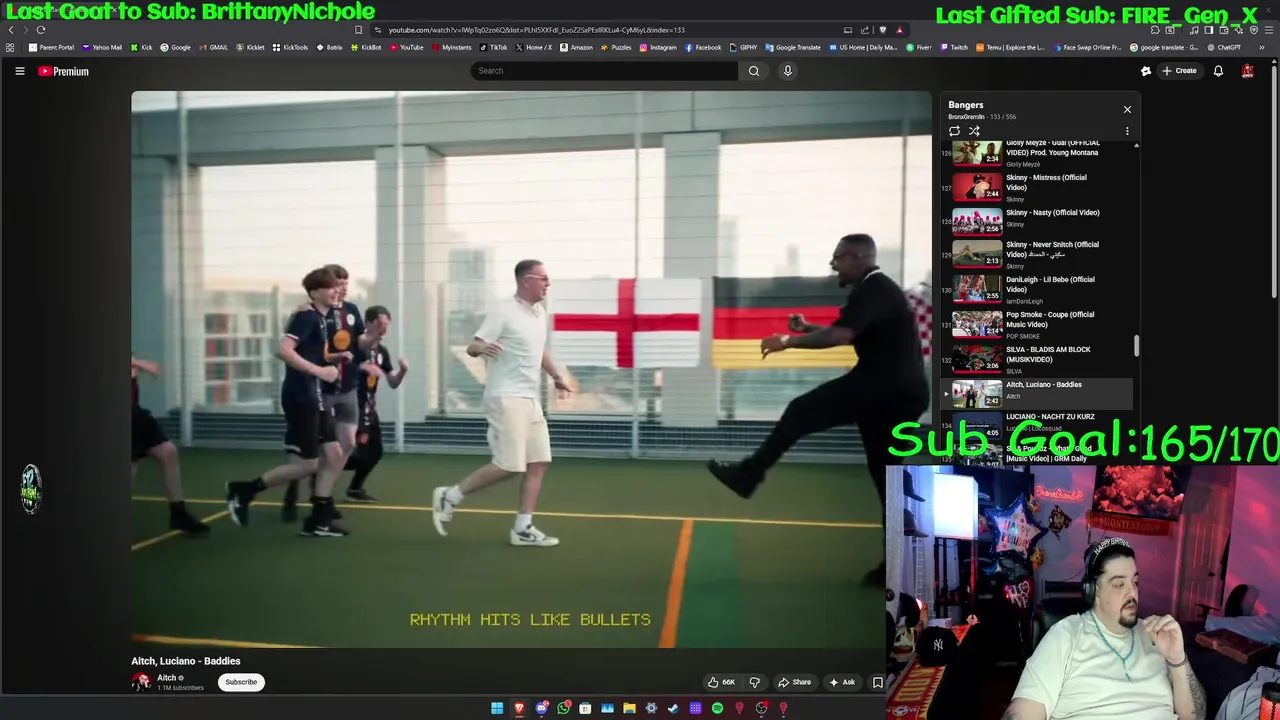Dislike the Baddies video
1280x720 pixels.
pos(755,682)
